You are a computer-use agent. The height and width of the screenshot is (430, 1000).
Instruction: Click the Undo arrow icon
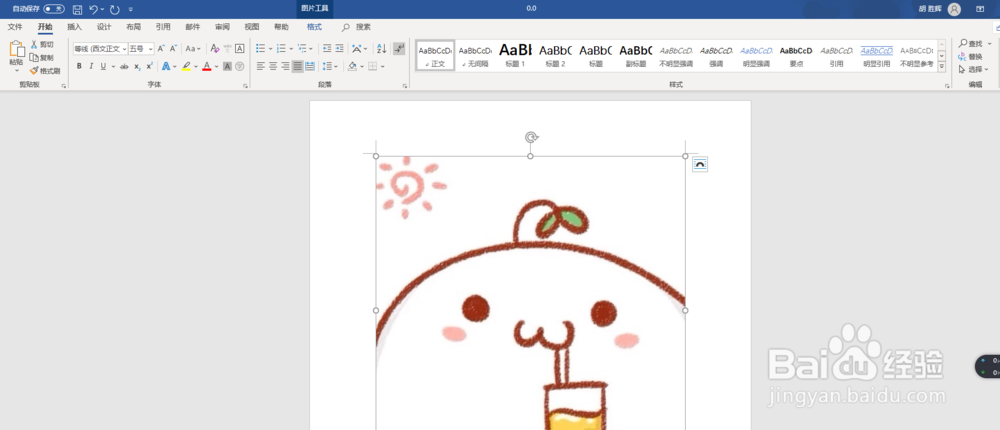pyautogui.click(x=93, y=9)
